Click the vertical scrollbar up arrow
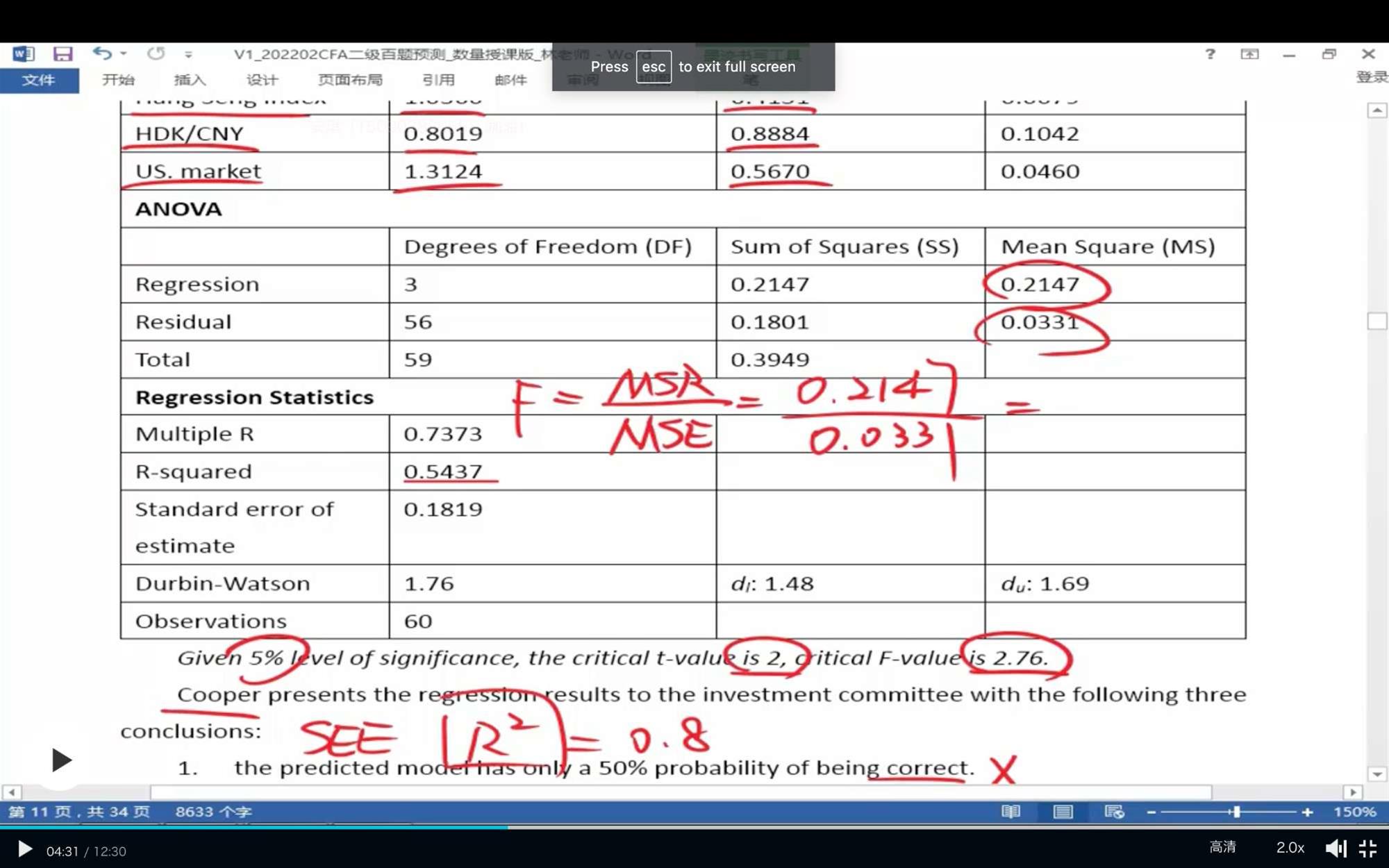This screenshot has height=868, width=1389. click(1377, 110)
